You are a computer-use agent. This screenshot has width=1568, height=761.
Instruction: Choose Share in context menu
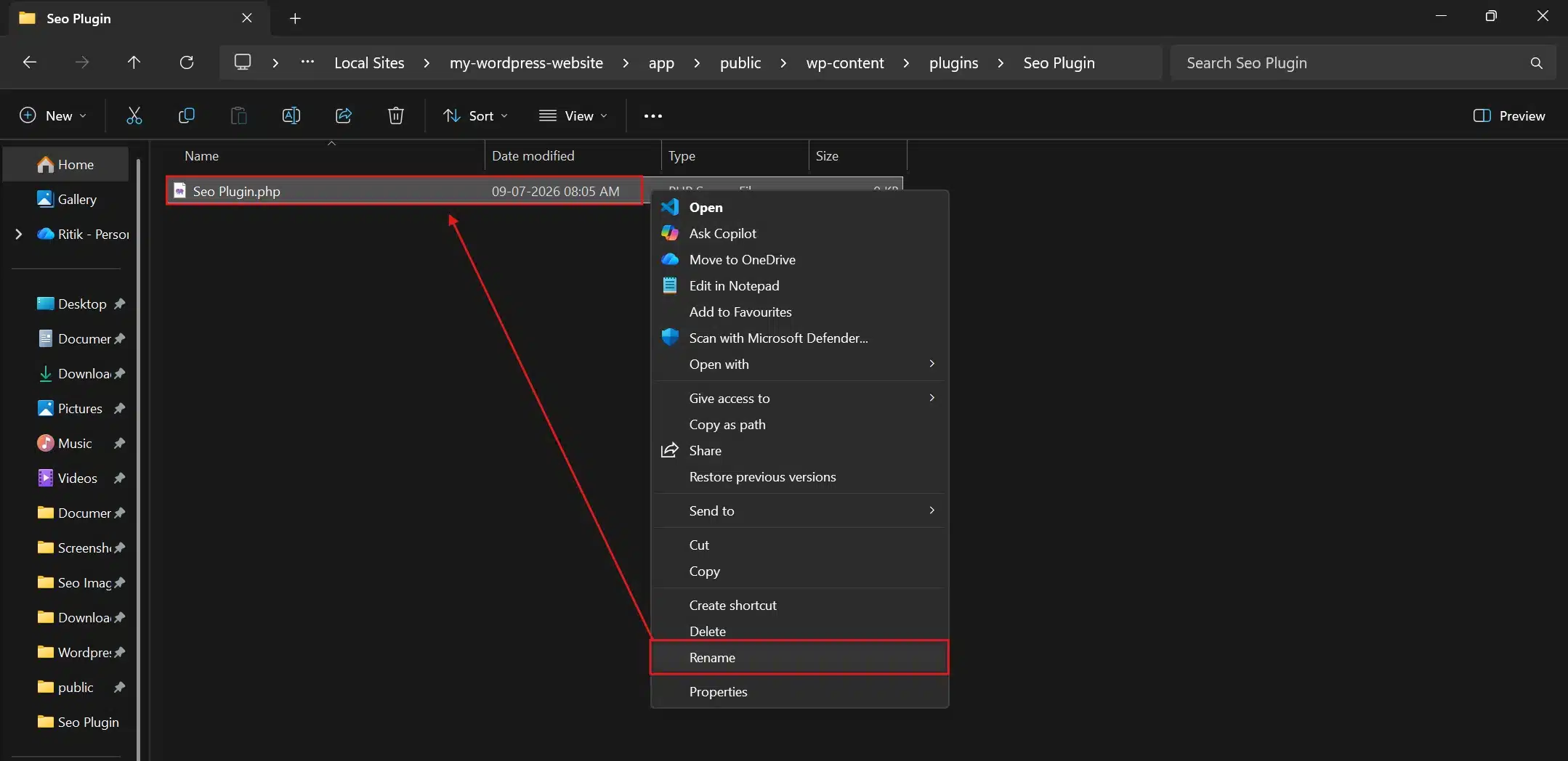pos(799,450)
